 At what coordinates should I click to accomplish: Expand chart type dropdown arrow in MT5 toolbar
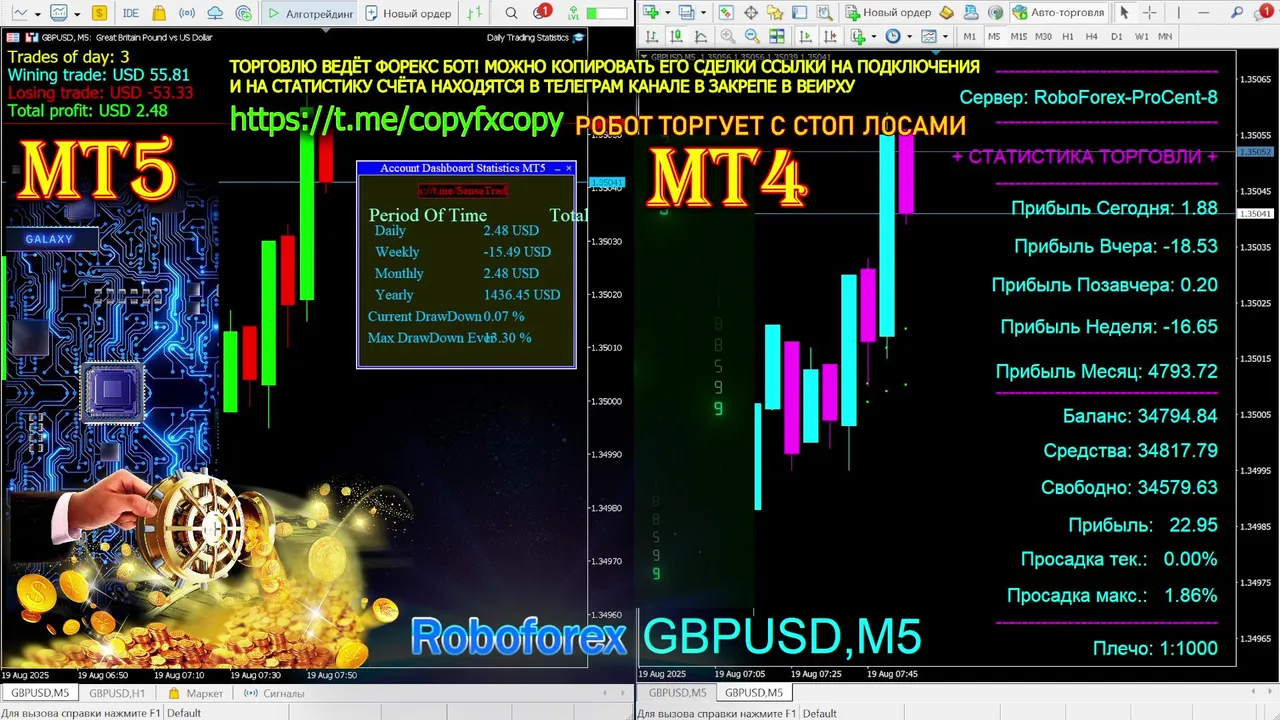click(37, 14)
